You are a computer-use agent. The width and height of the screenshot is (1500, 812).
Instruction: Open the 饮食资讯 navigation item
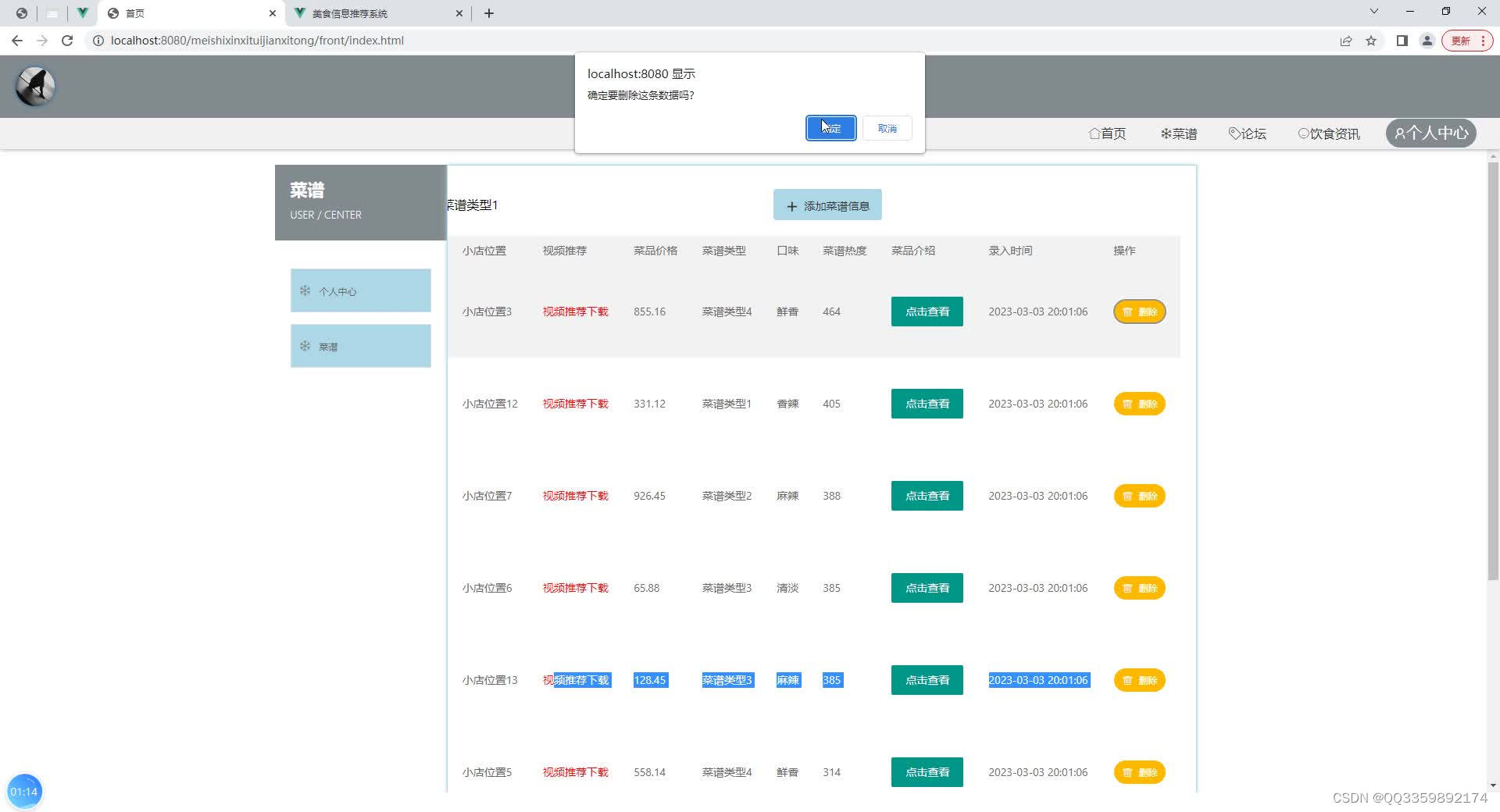[1329, 134]
